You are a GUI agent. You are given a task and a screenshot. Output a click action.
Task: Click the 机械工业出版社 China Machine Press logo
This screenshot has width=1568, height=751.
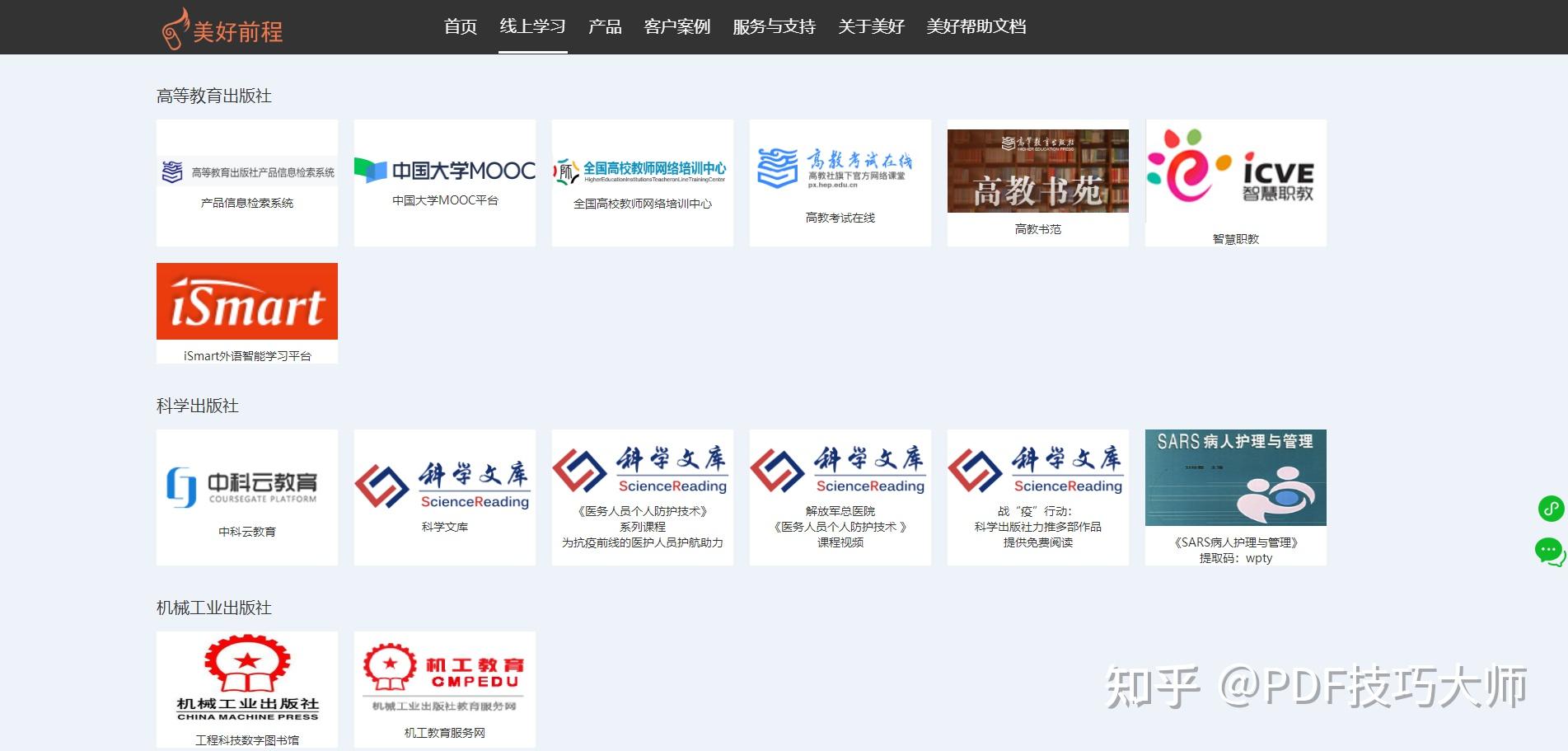[247, 678]
